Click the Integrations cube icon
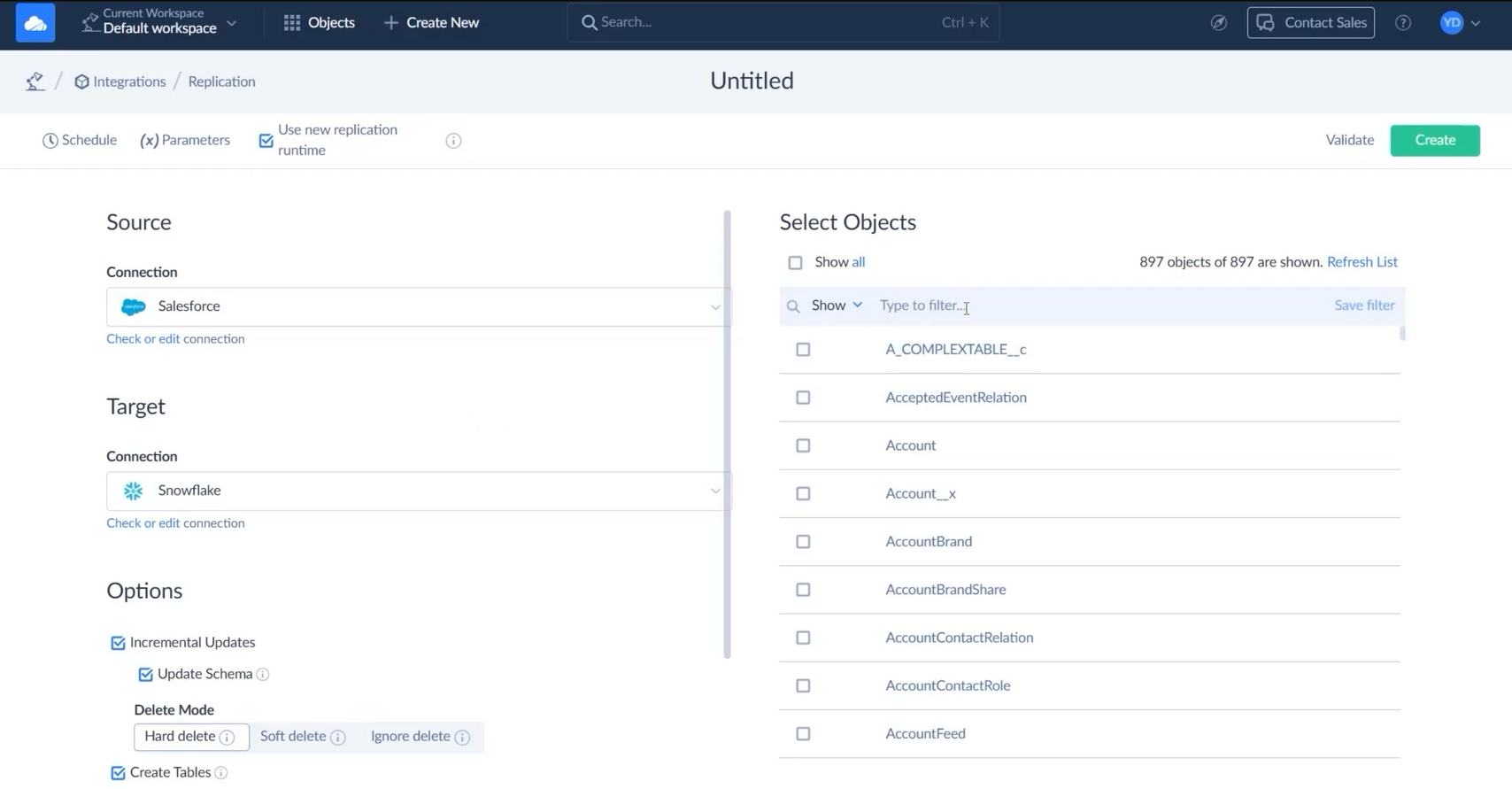1512x789 pixels. tap(81, 82)
